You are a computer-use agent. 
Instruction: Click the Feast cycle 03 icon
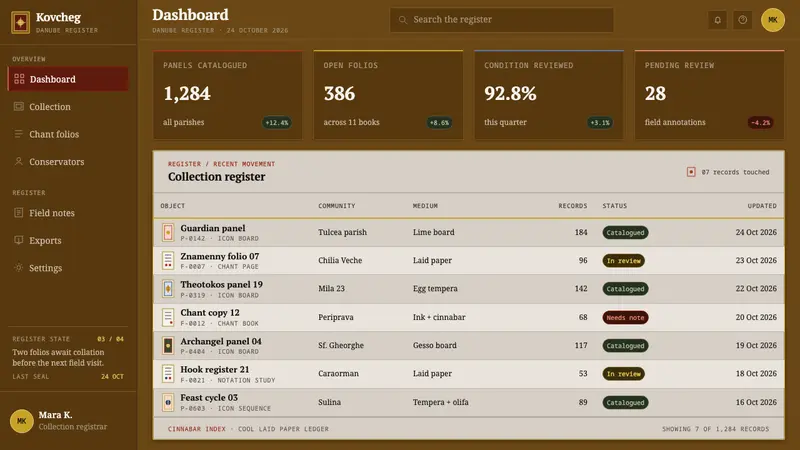tap(168, 402)
